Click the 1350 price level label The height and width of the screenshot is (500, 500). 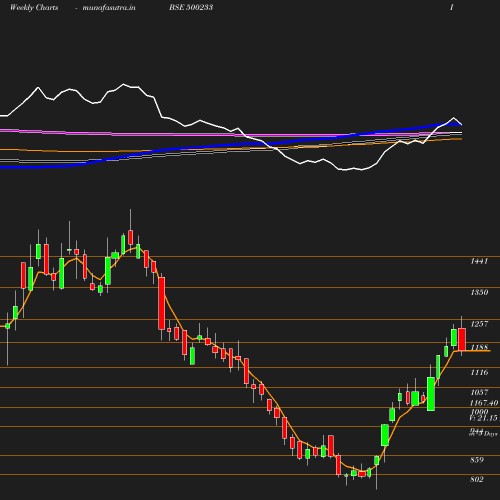(479, 293)
